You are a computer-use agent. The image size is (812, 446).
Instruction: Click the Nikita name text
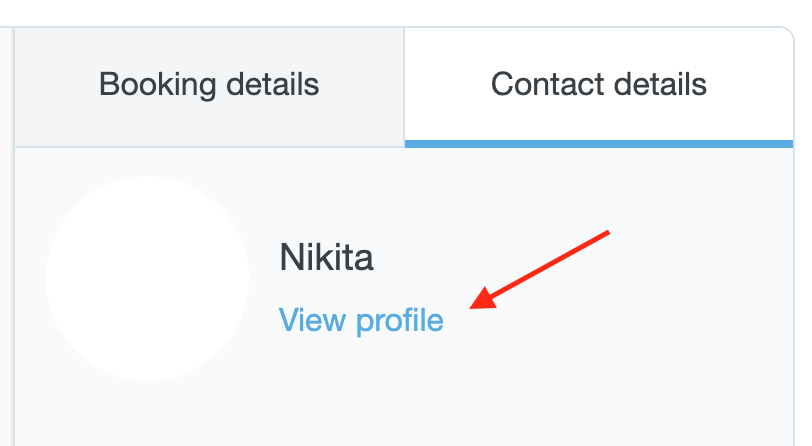(326, 259)
